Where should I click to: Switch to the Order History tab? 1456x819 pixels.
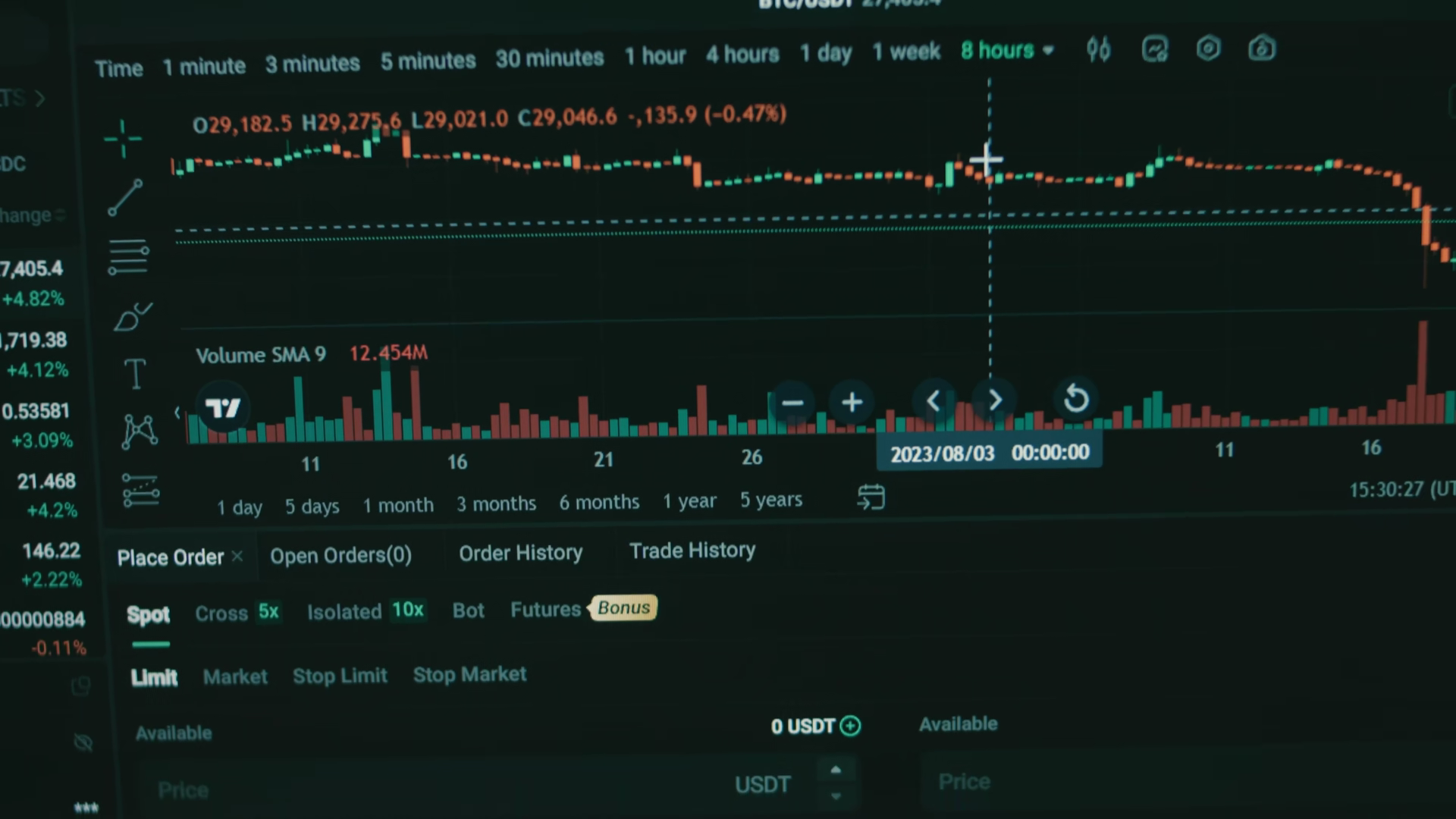(520, 554)
